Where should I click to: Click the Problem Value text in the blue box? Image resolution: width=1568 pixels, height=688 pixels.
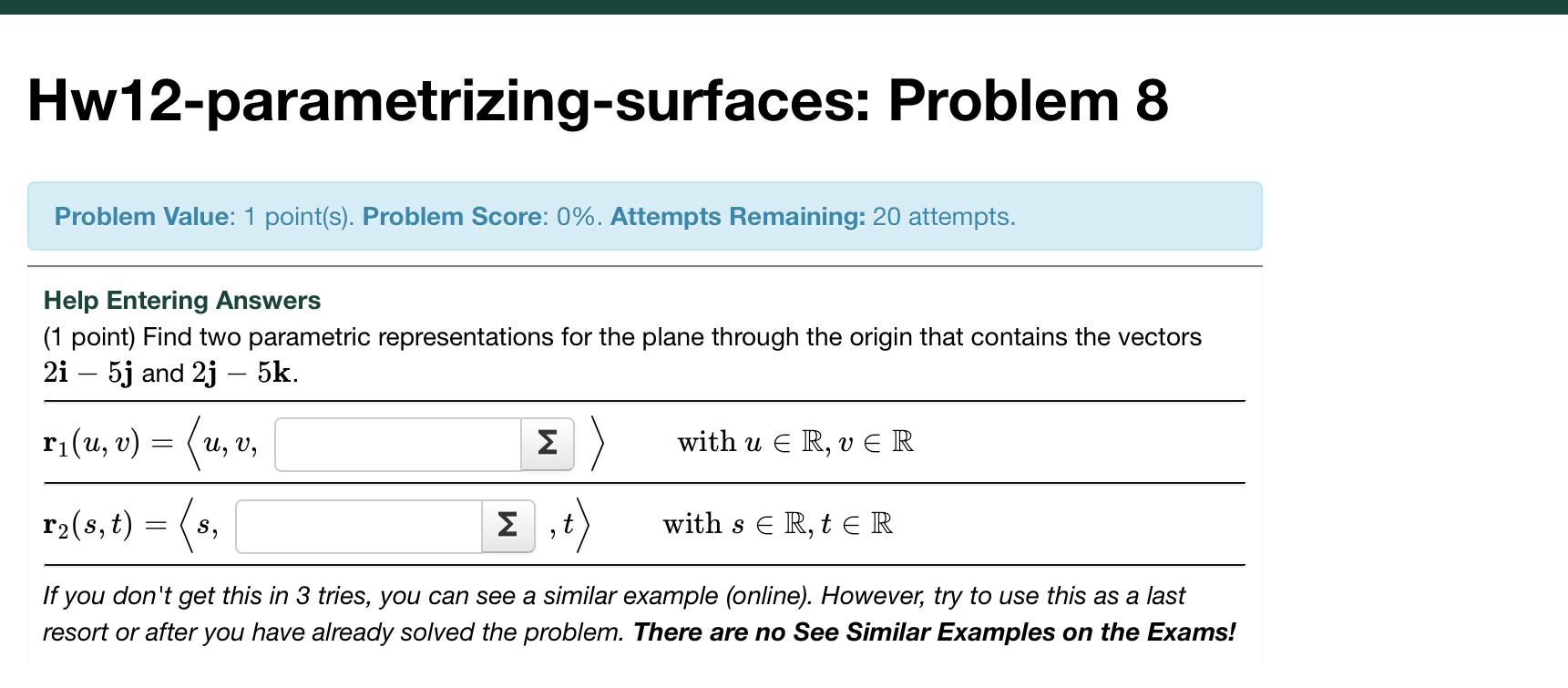[139, 217]
